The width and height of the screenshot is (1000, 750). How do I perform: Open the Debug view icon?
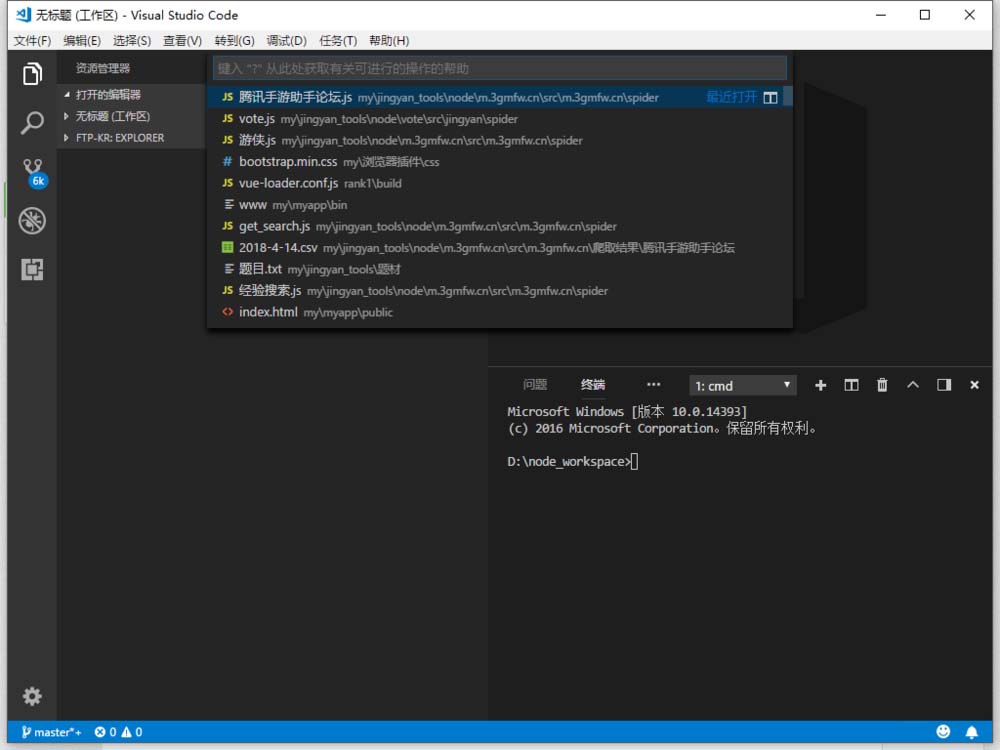coord(32,221)
